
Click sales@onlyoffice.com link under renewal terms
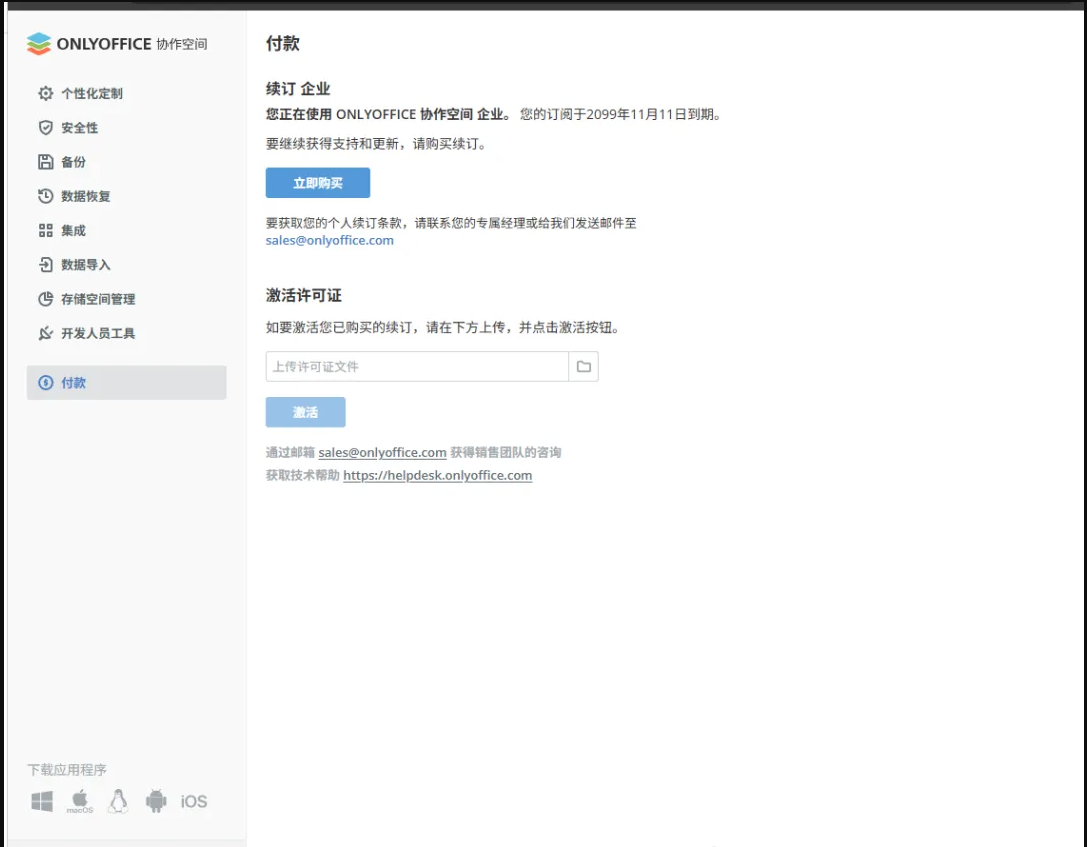point(329,241)
